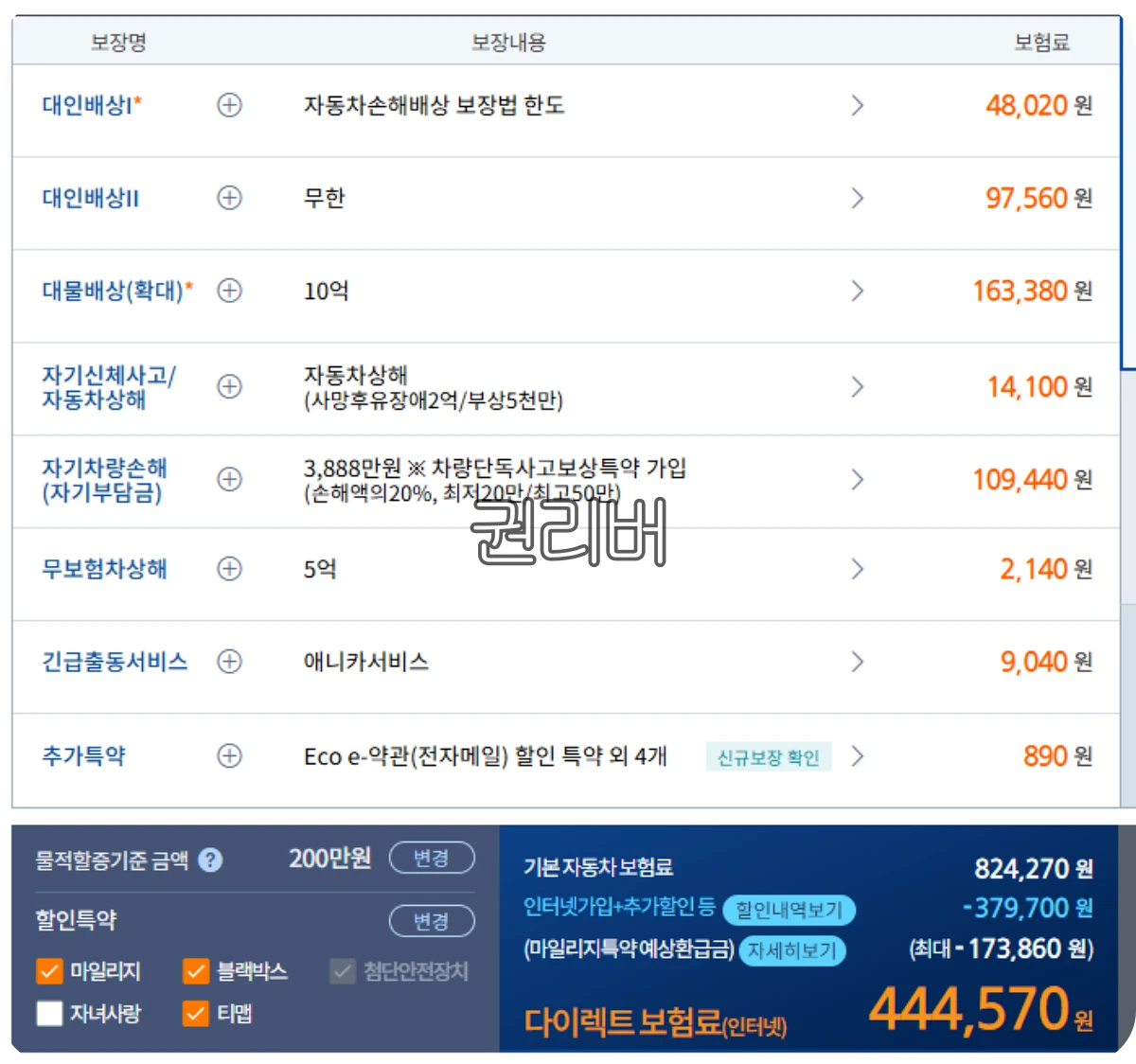Uncheck the 마일리지 discount checkbox
This screenshot has height=1064, width=1136.
(50, 971)
